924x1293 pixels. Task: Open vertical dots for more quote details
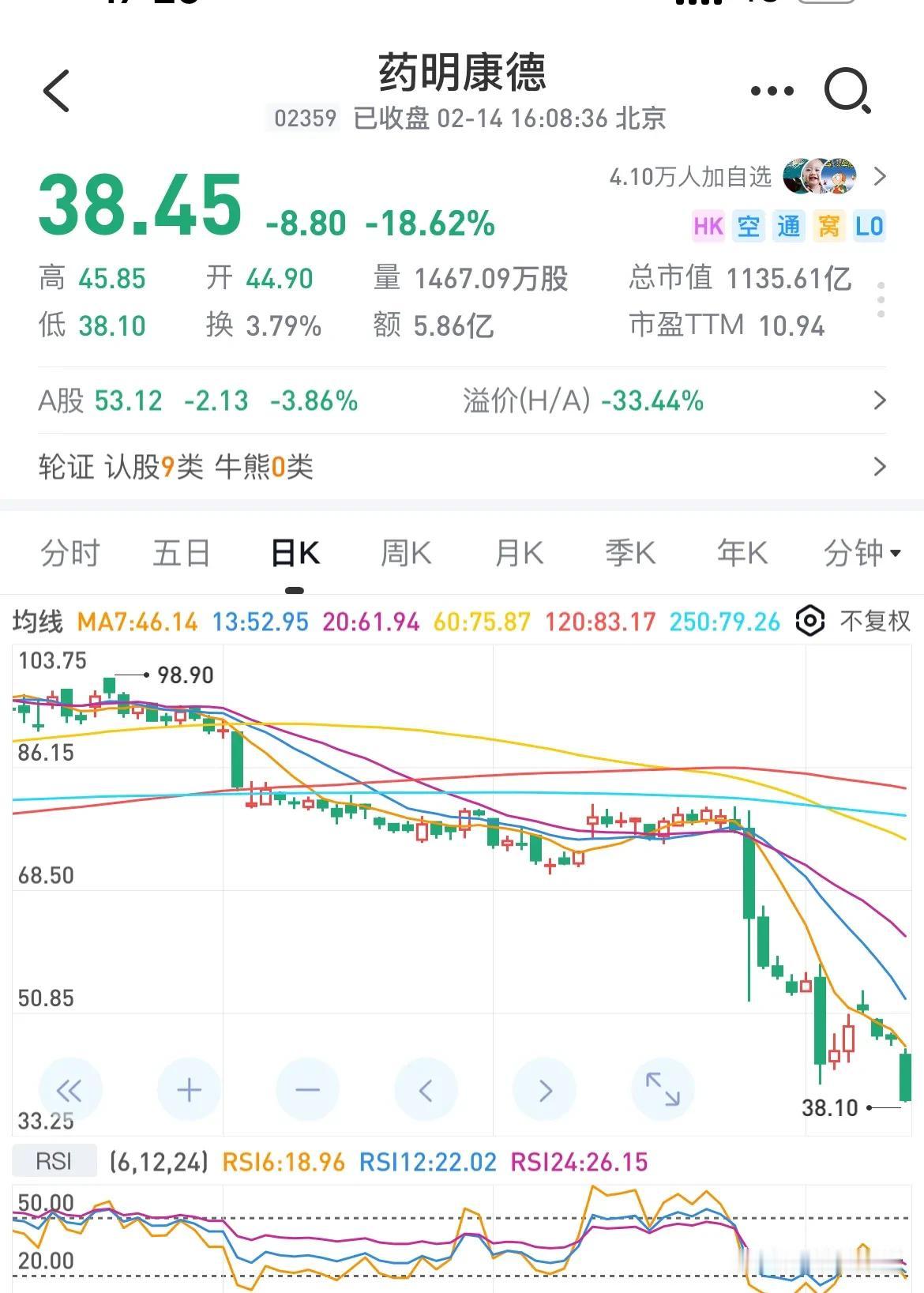click(881, 300)
